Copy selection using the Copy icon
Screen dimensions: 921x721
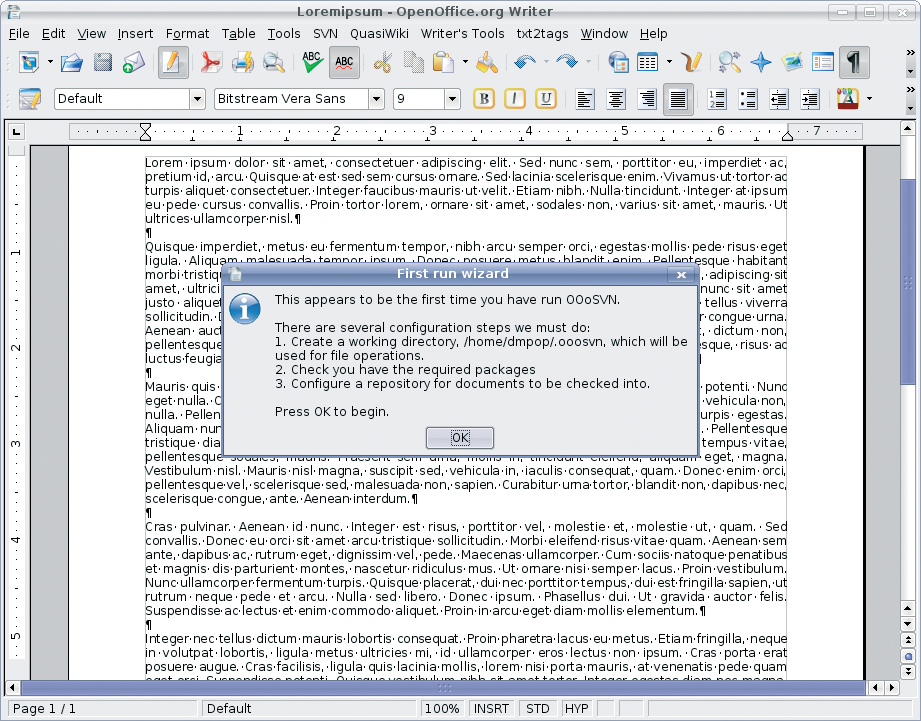point(414,62)
